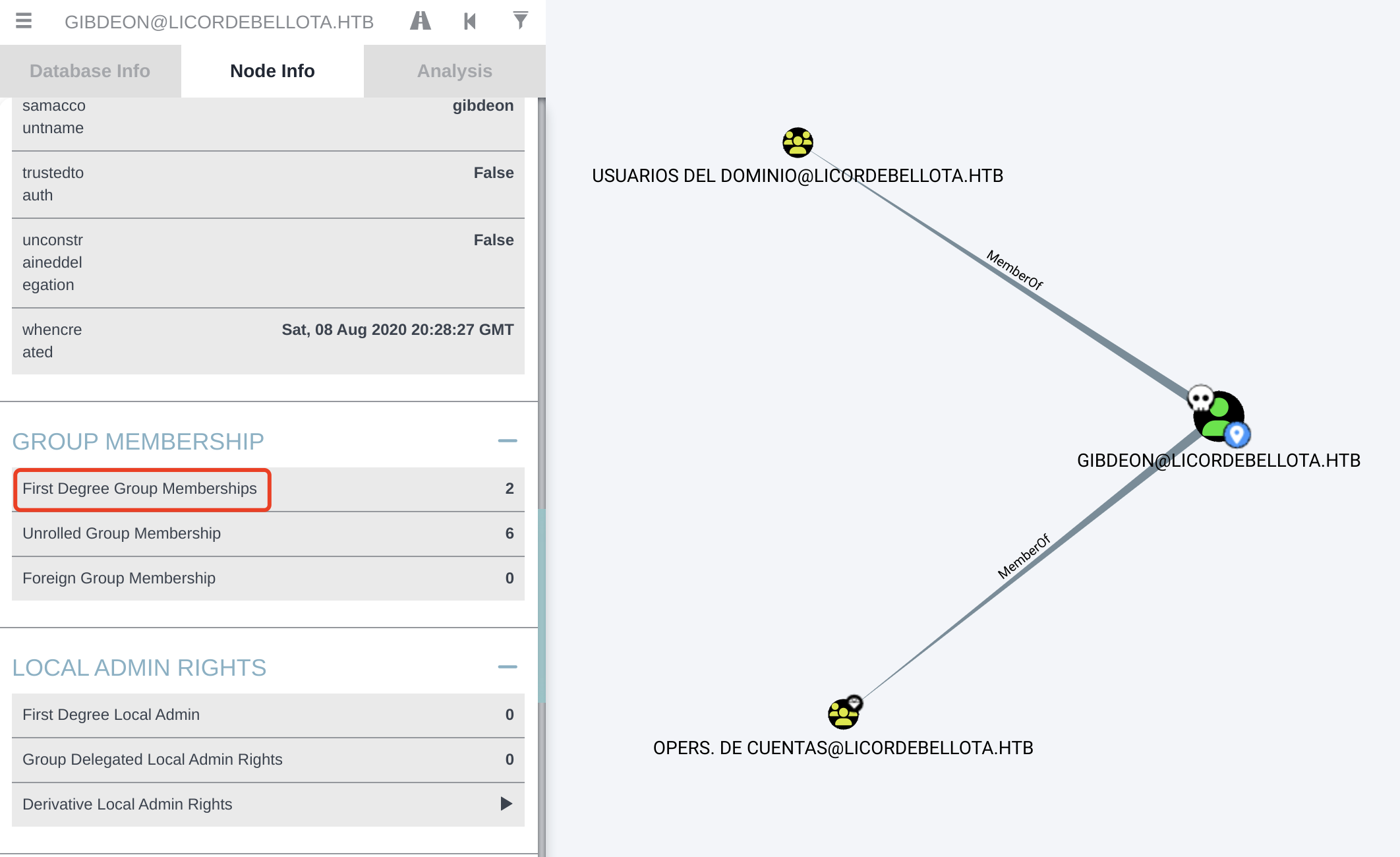Click the pathfinding road icon
Viewport: 1400px width, 857px height.
coord(420,21)
